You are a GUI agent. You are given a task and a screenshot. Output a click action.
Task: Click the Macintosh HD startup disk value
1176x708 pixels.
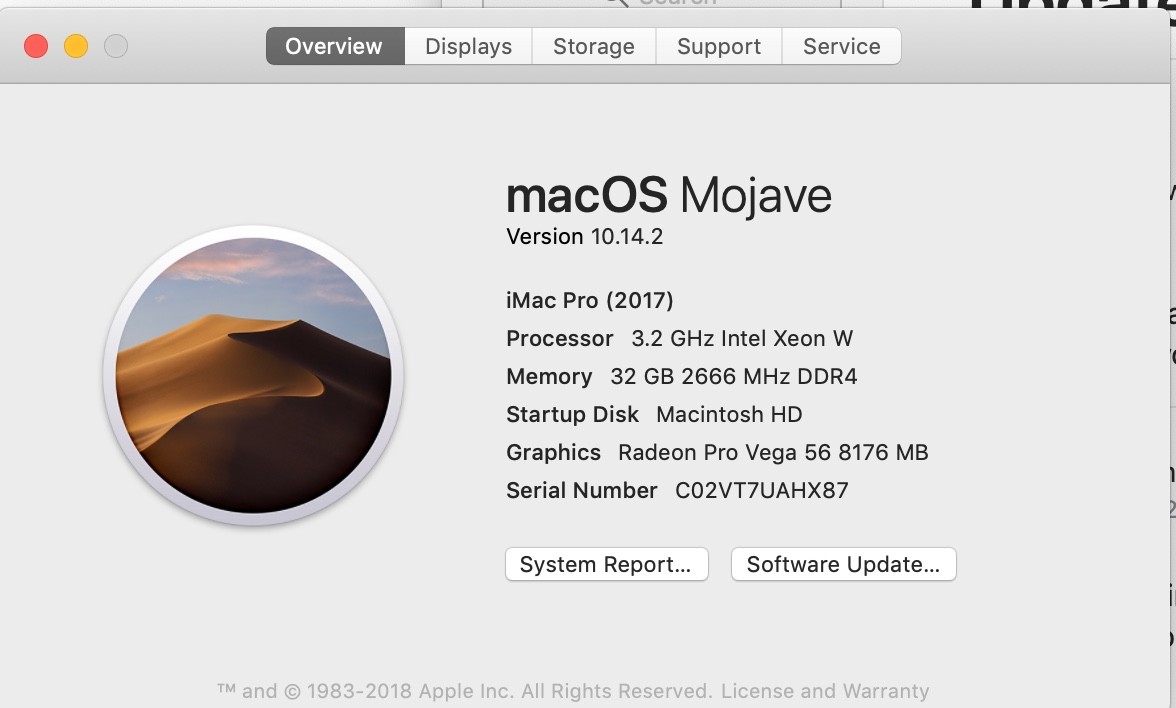coord(729,415)
